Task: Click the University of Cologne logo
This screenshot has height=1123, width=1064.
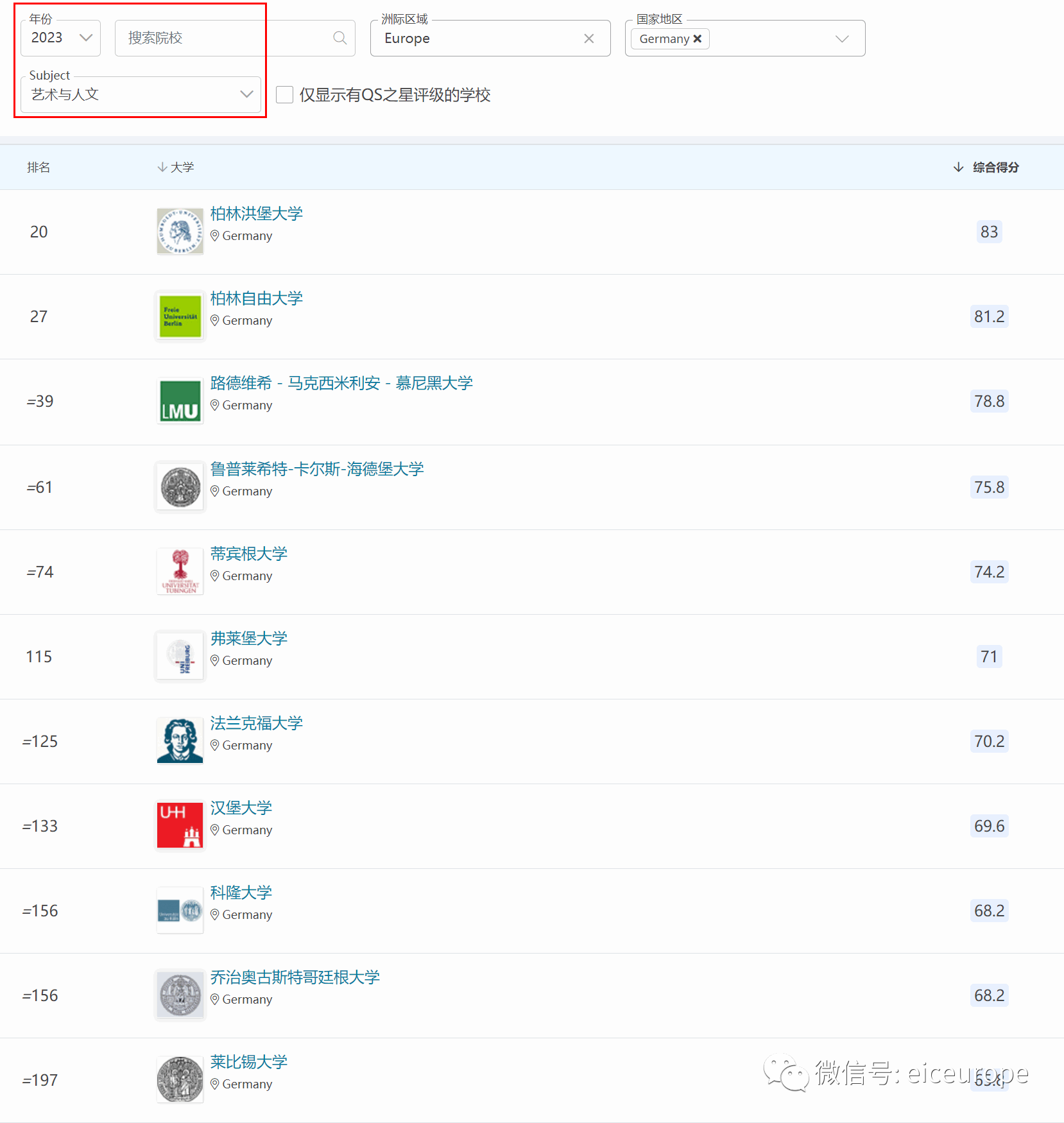Action: [180, 911]
